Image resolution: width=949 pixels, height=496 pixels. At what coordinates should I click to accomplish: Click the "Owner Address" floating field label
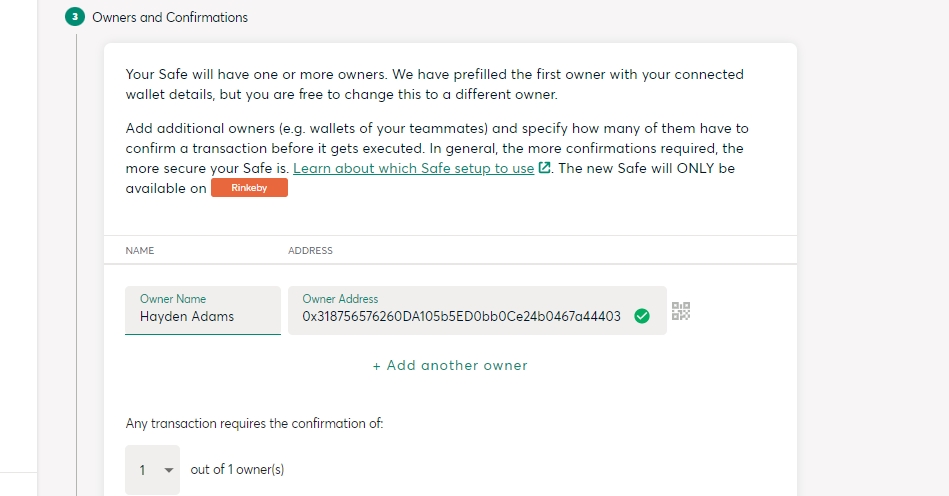[340, 299]
